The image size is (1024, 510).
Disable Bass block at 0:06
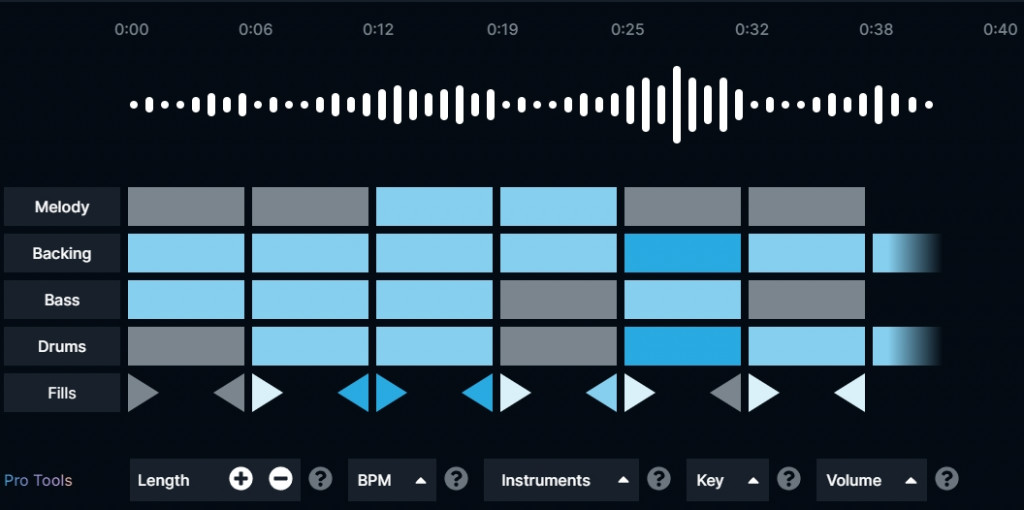pyautogui.click(x=310, y=300)
